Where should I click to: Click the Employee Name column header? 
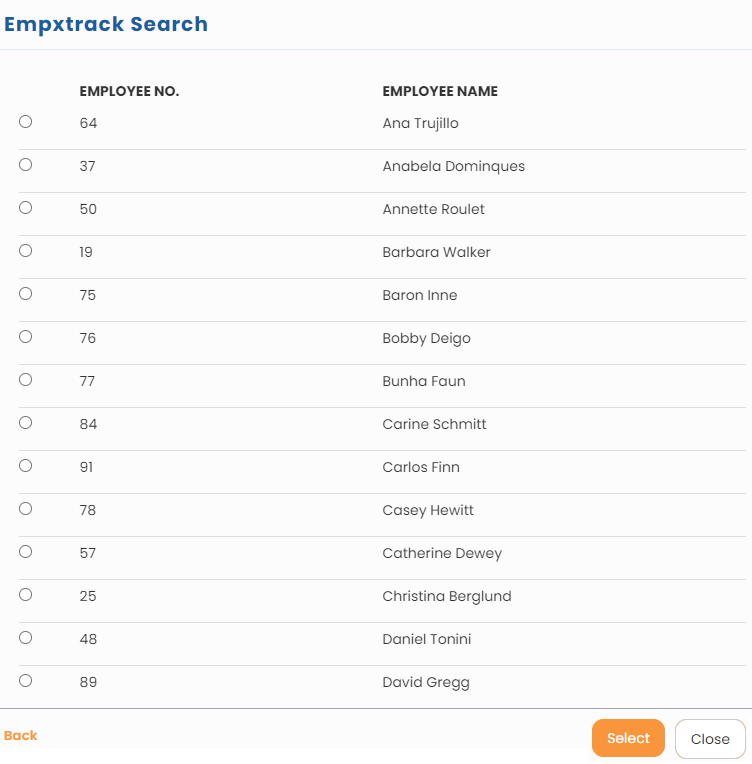pos(440,91)
